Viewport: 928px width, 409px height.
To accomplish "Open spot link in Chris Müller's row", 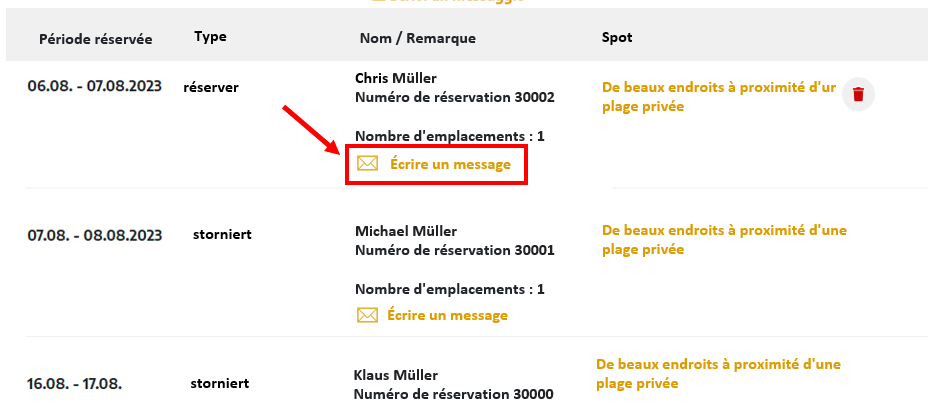I will click(719, 97).
